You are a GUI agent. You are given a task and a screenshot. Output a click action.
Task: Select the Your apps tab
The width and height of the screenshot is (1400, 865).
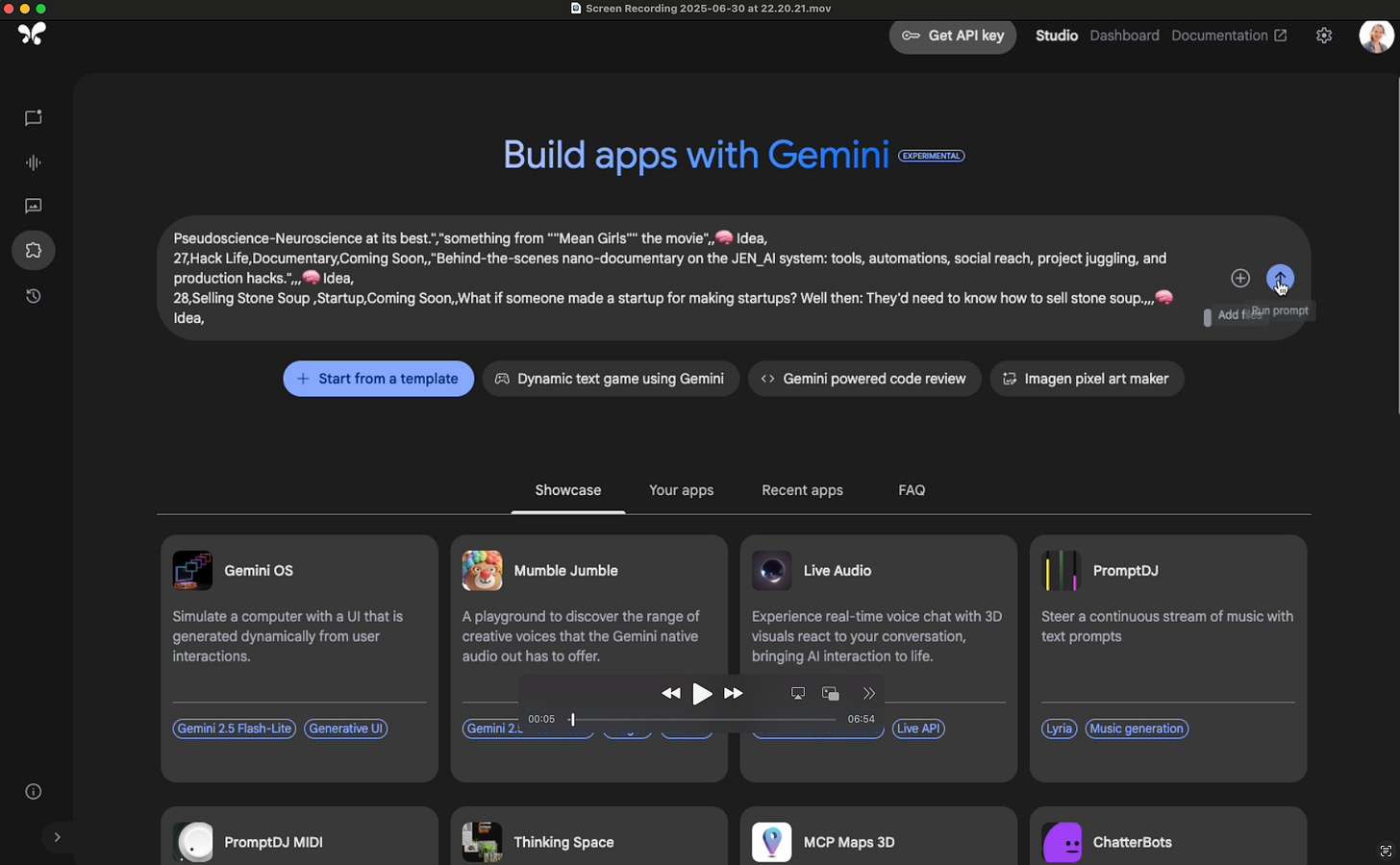click(682, 490)
